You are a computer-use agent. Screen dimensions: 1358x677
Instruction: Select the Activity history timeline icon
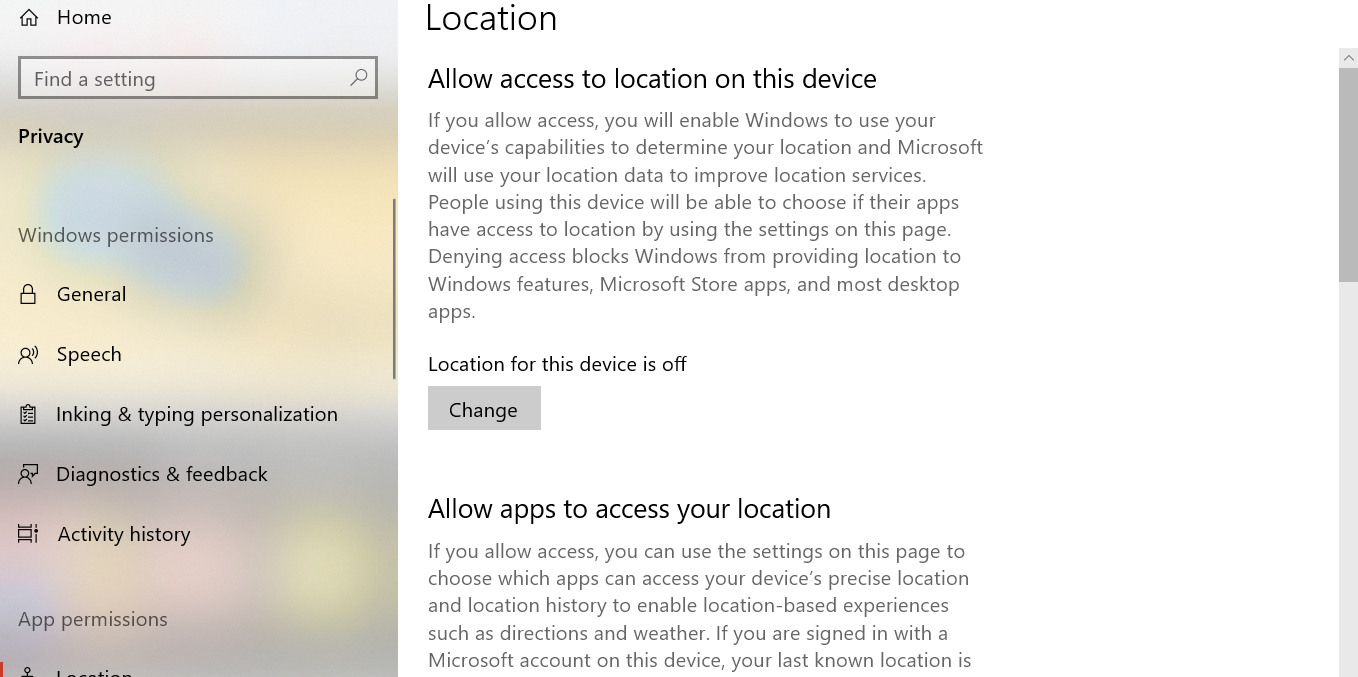(x=28, y=534)
